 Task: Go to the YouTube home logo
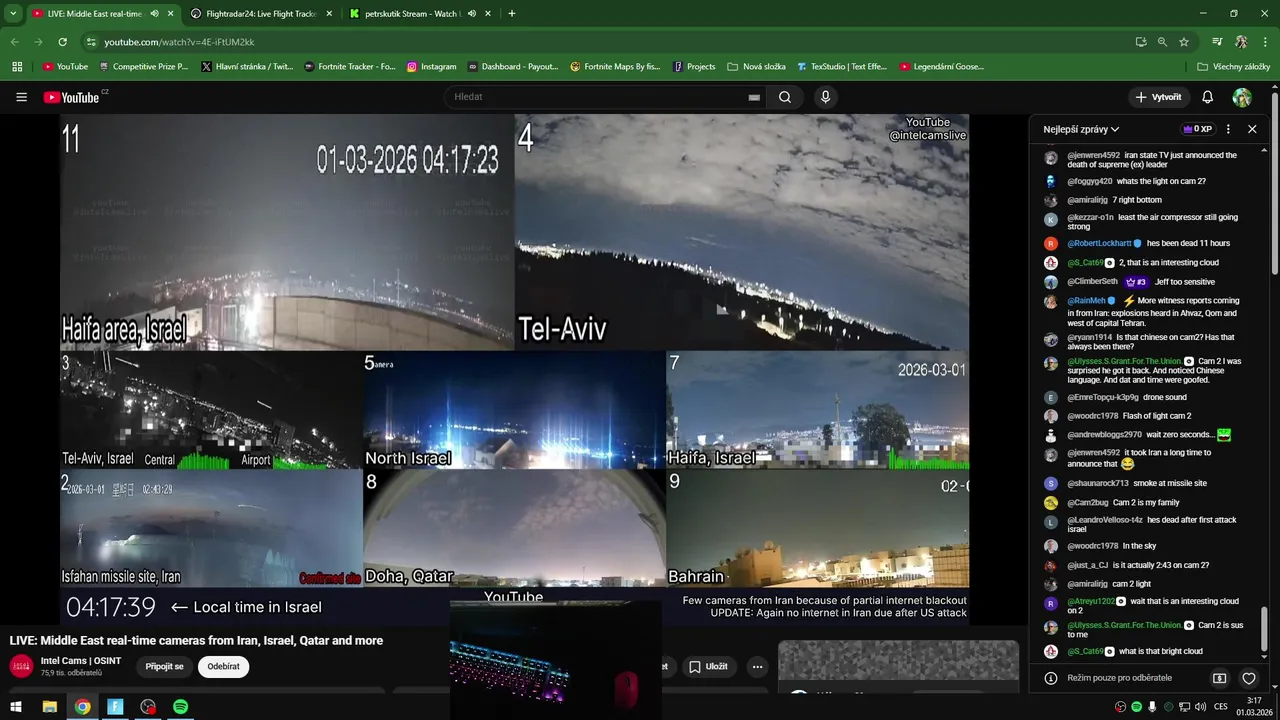[72, 97]
